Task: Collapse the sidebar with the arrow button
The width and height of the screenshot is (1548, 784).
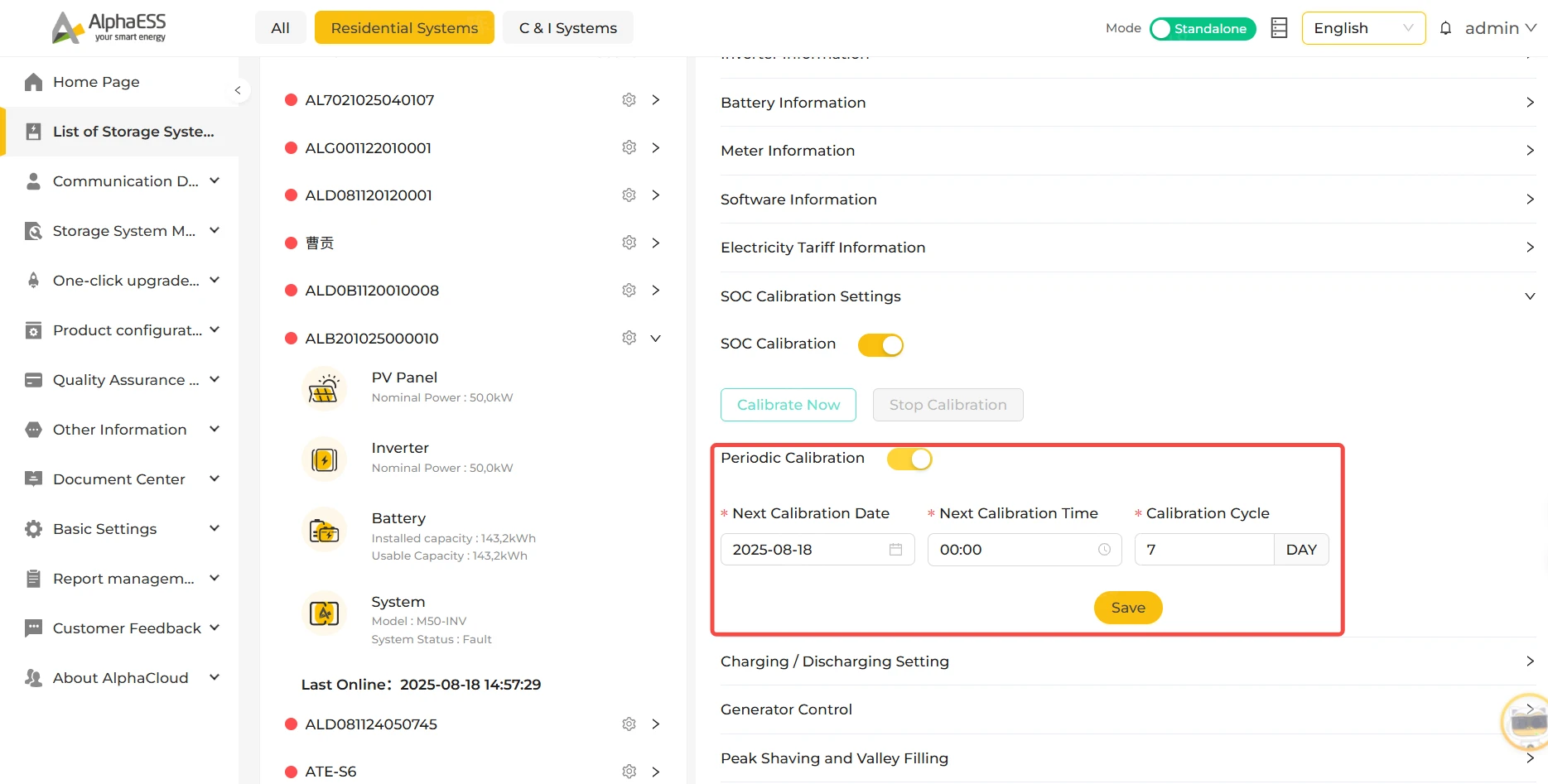Action: [238, 90]
